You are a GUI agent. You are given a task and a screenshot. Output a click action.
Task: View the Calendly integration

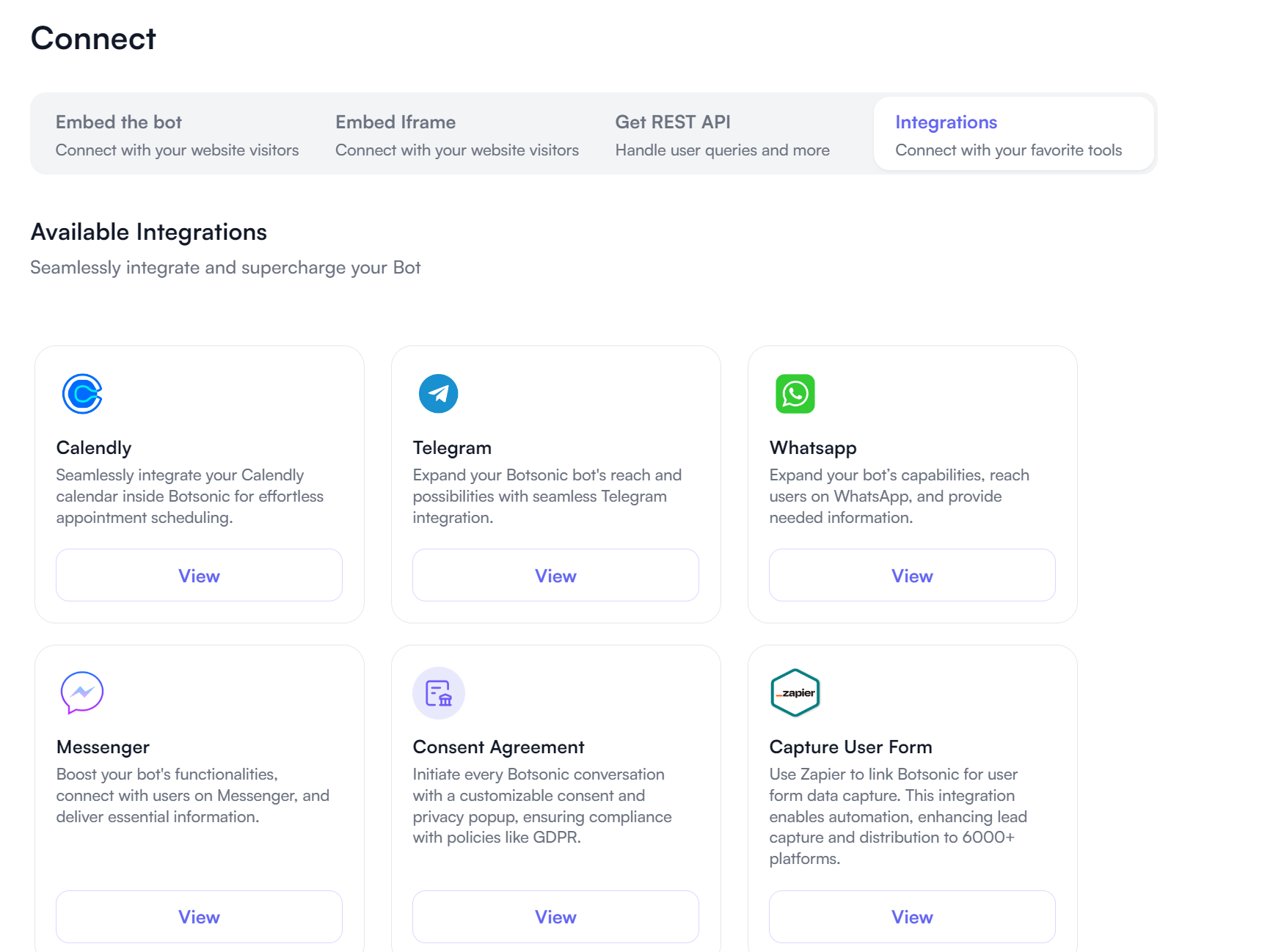coord(199,576)
